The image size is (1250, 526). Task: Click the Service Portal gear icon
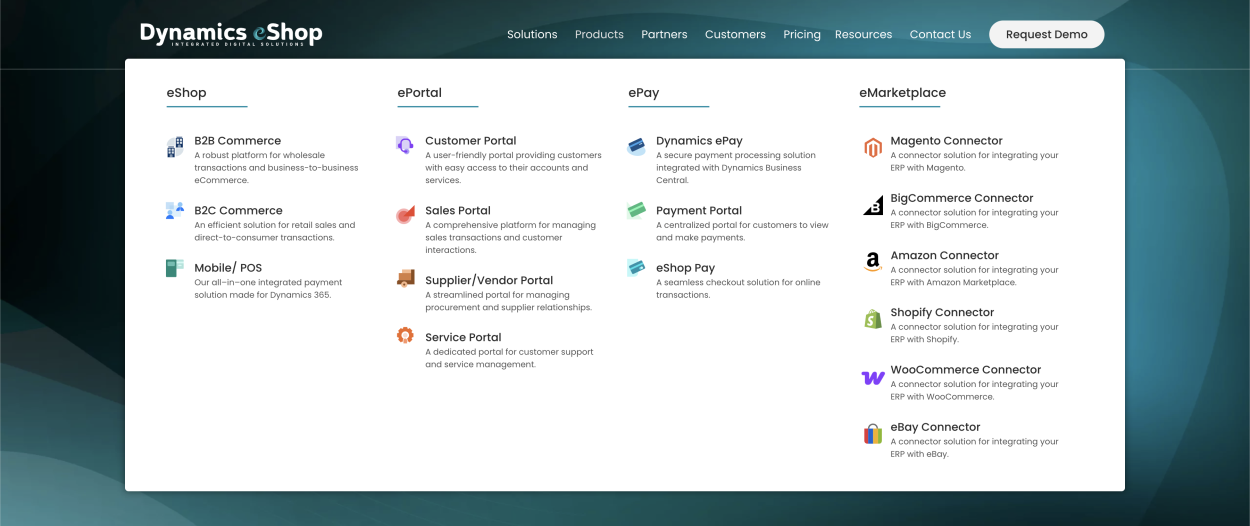tap(405, 336)
